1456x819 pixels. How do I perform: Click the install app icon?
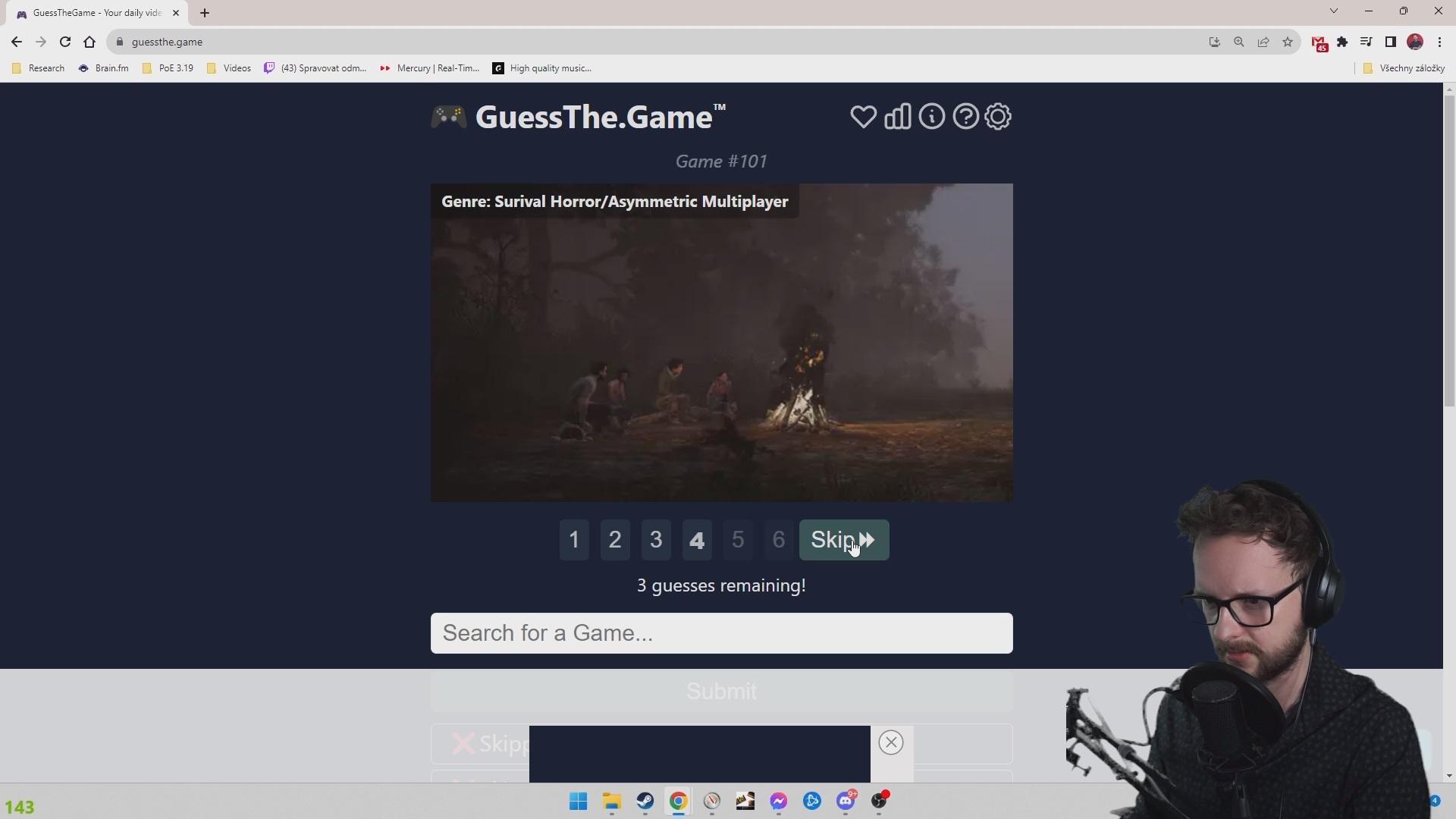(x=1215, y=42)
